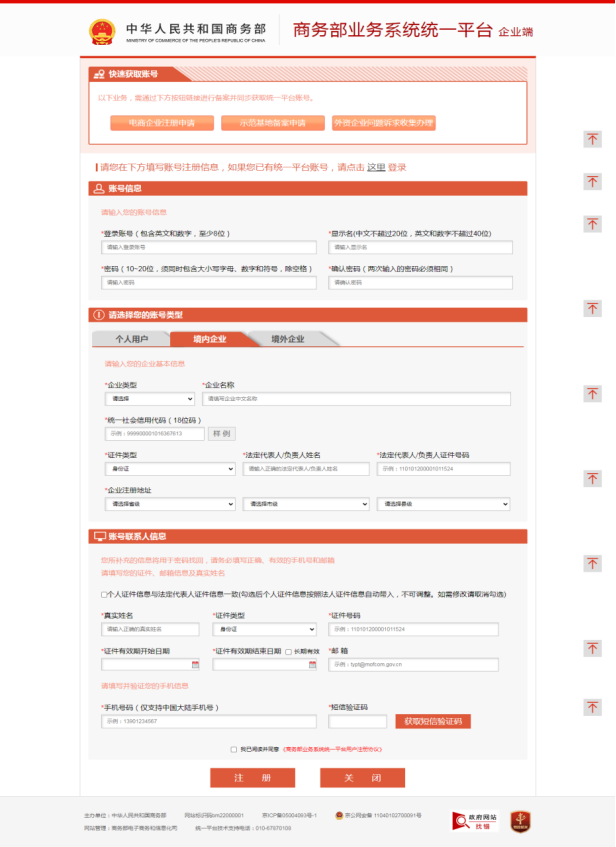Image resolution: width=616 pixels, height=847 pixels.
Task: Check 个人证件信息与法定代表人证件信息一致 box
Action: tap(103, 594)
